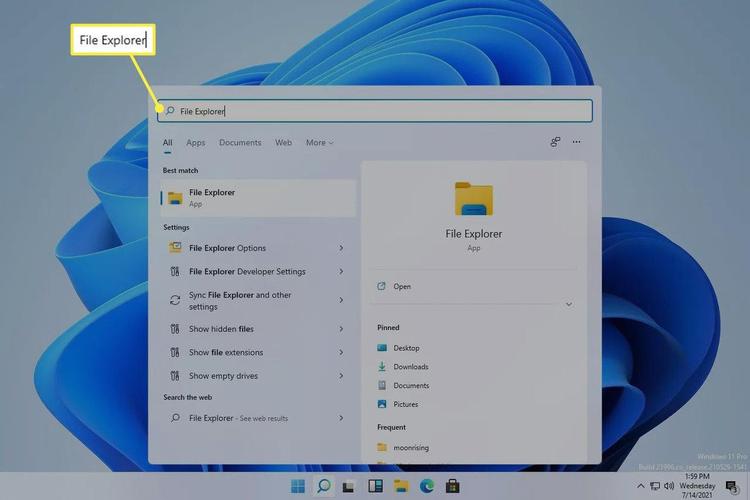
Task: Open the notification center icon
Action: pyautogui.click(x=732, y=487)
